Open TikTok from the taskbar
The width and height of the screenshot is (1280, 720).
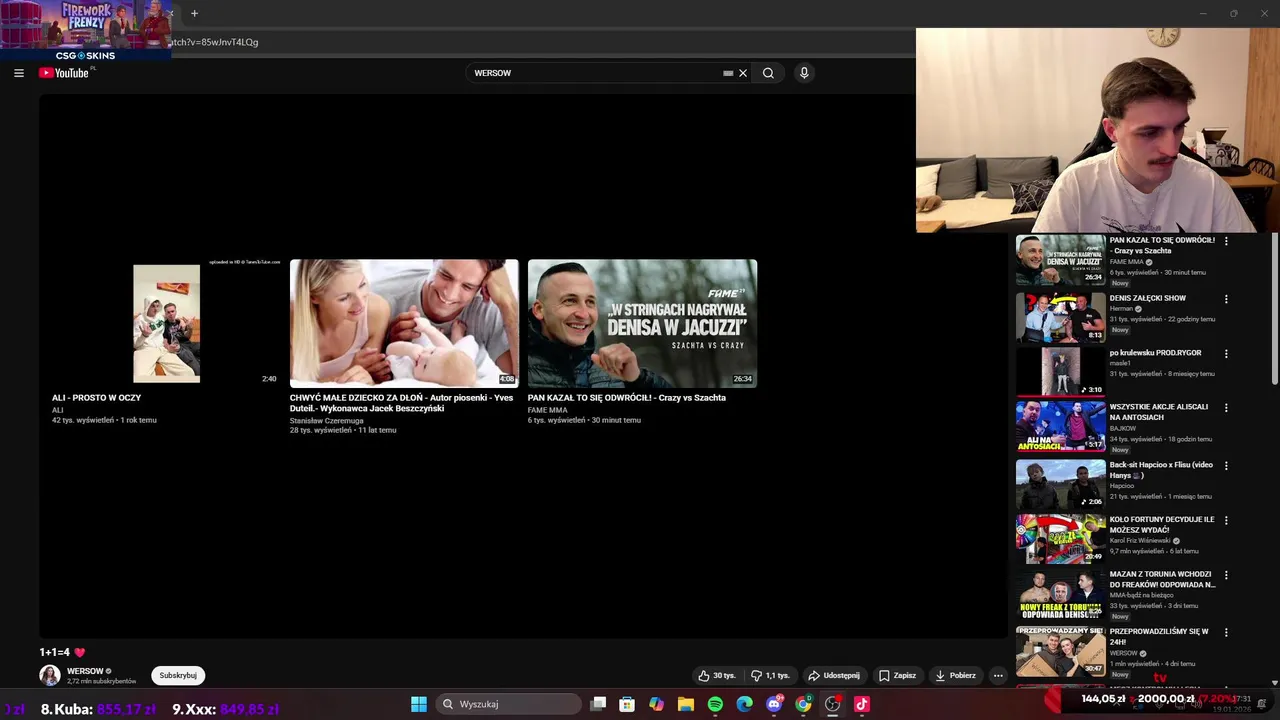[862, 704]
